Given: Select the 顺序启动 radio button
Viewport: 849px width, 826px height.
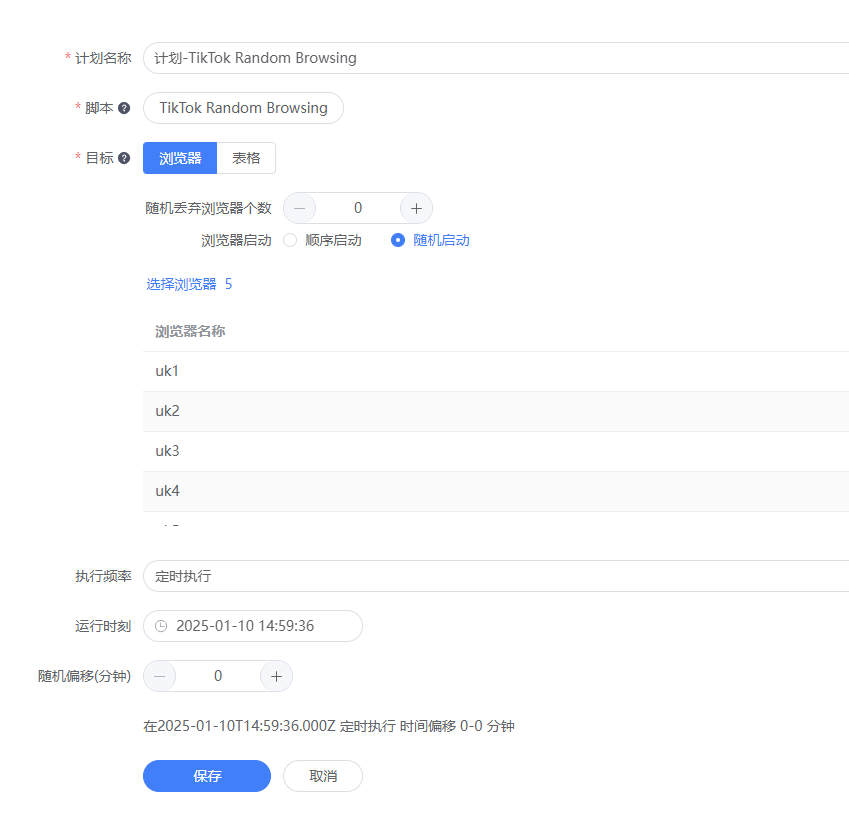Looking at the screenshot, I should tap(289, 240).
